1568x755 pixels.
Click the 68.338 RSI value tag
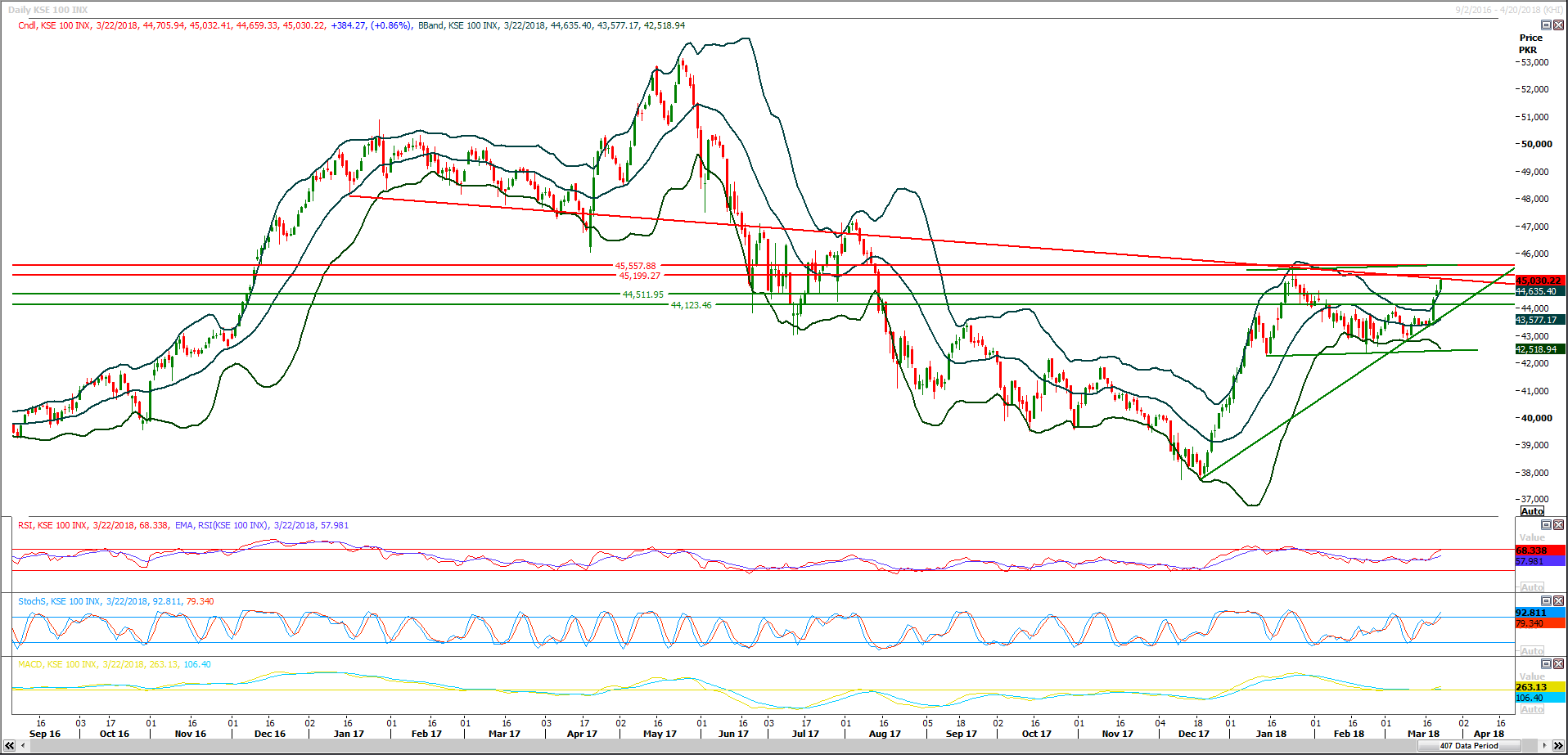click(x=1540, y=551)
